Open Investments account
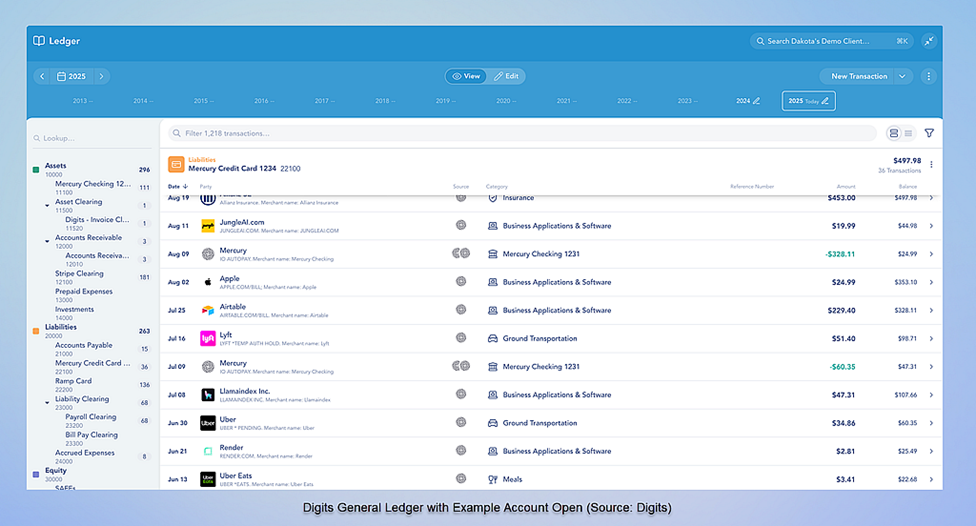The height and width of the screenshot is (526, 976). point(74,309)
